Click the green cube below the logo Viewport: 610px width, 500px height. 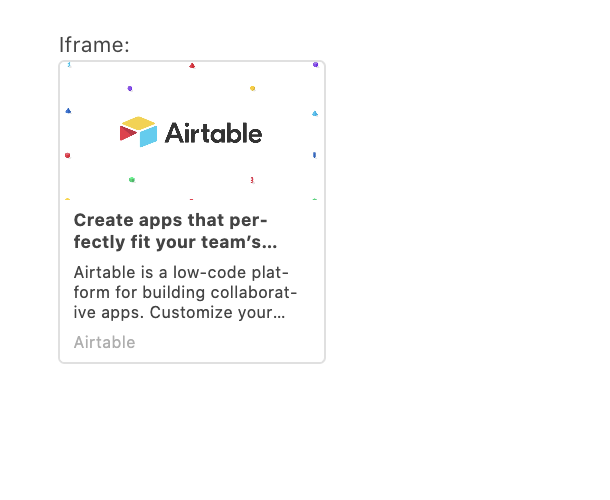[x=131, y=180]
